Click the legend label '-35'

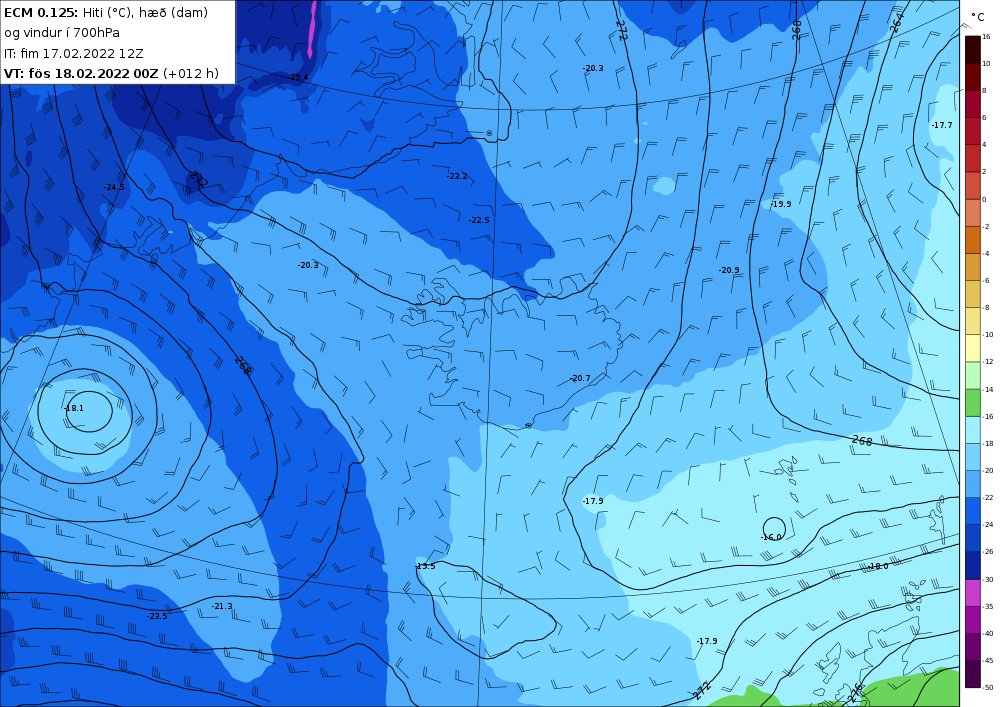click(987, 607)
